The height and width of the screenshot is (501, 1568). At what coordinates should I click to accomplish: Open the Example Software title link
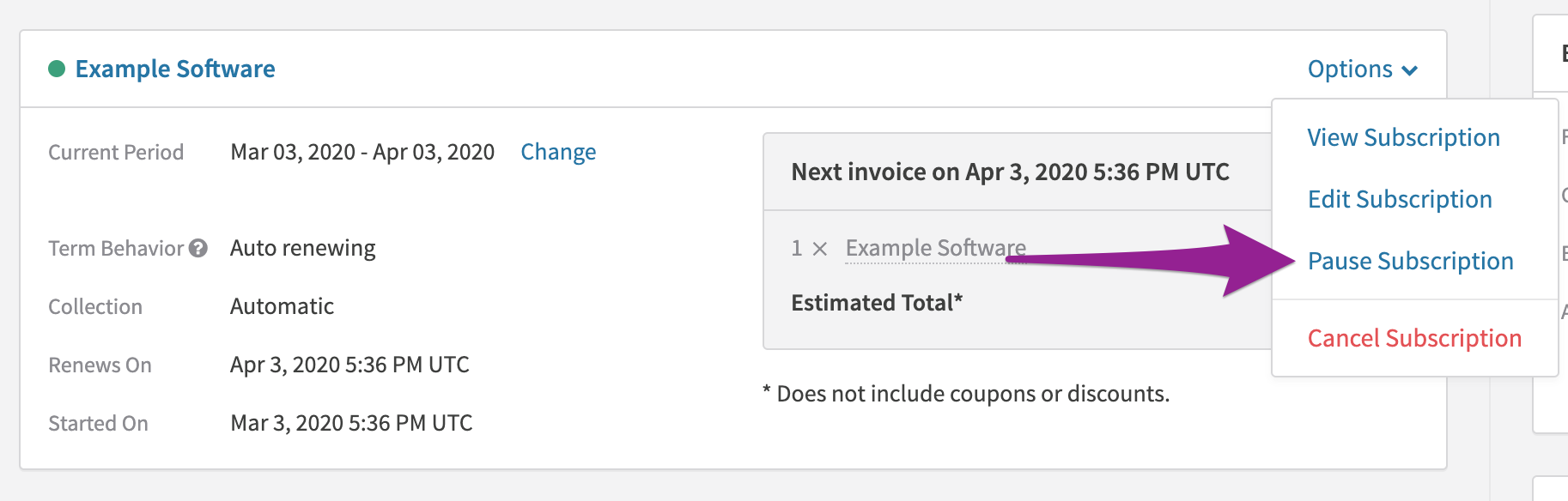(x=175, y=69)
